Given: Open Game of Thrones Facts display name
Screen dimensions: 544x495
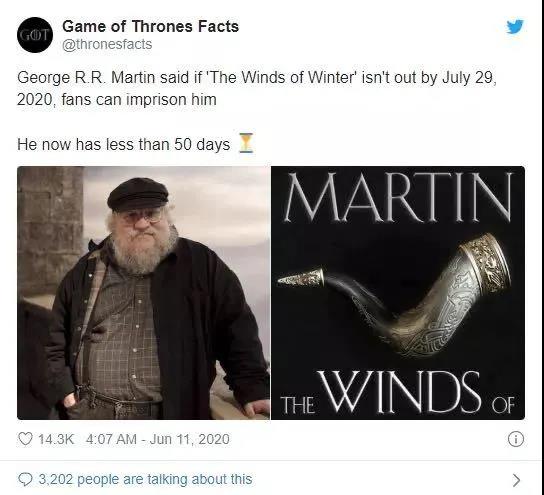Looking at the screenshot, I should [x=151, y=26].
